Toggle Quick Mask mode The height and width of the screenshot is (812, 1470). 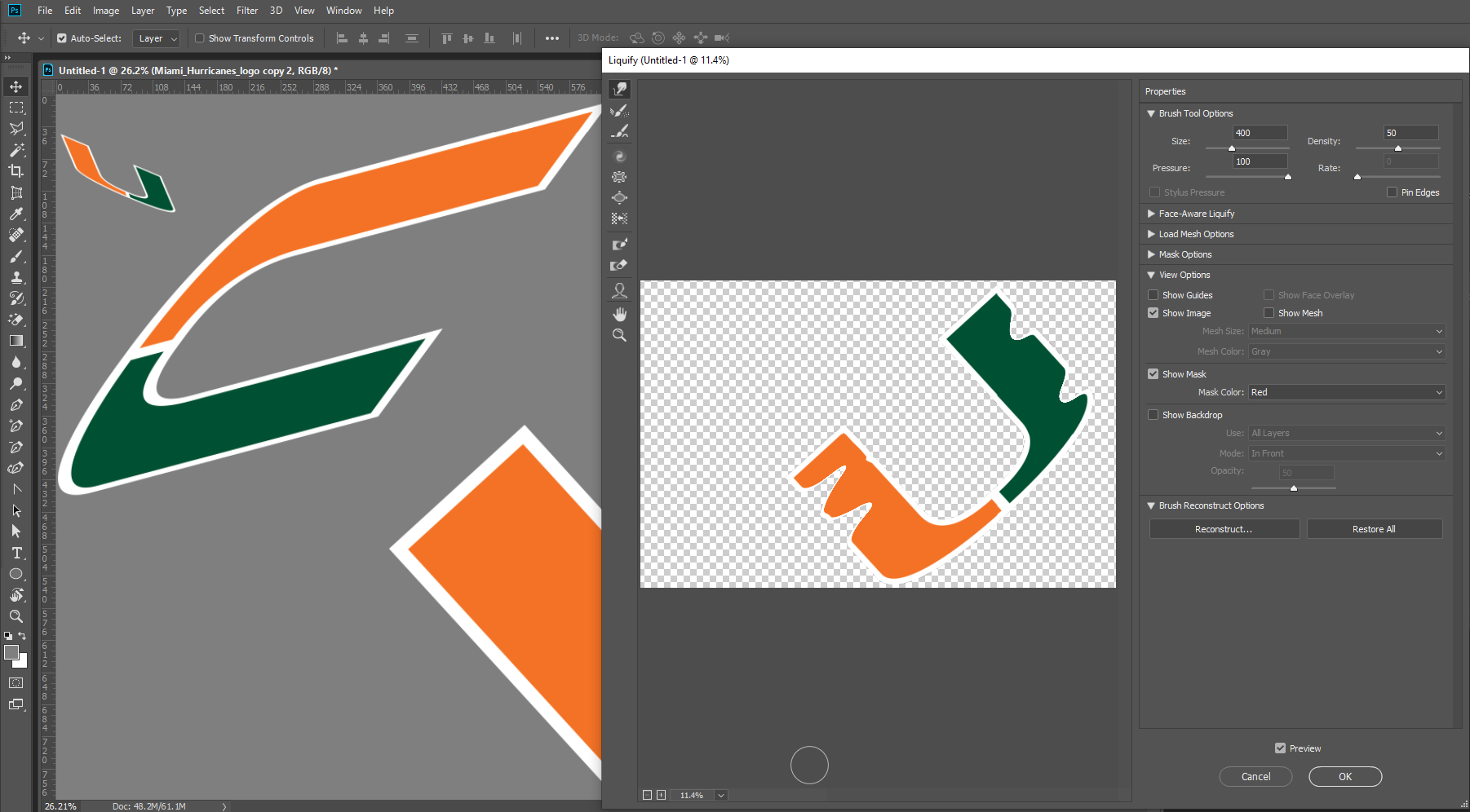pyautogui.click(x=16, y=683)
